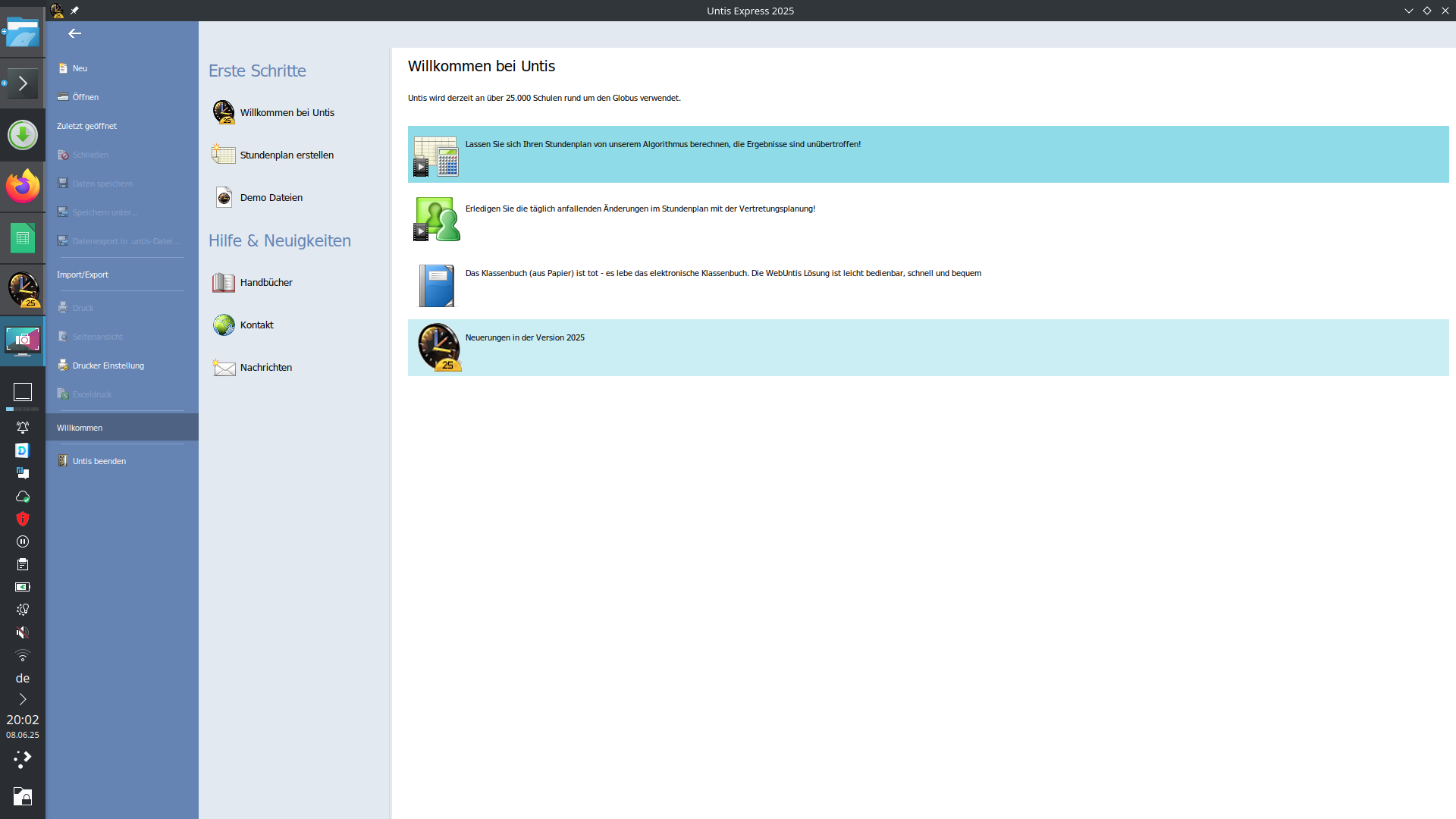Click the terminal arrow launcher in dock
This screenshot has width=1456, height=819.
click(x=23, y=83)
